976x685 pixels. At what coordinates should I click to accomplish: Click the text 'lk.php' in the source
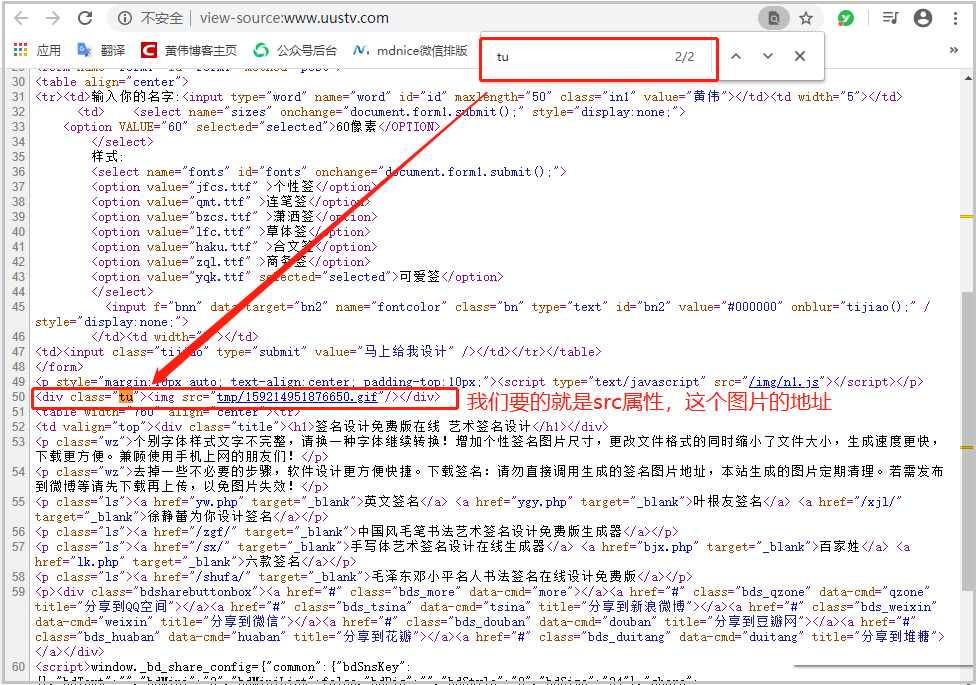[97, 562]
